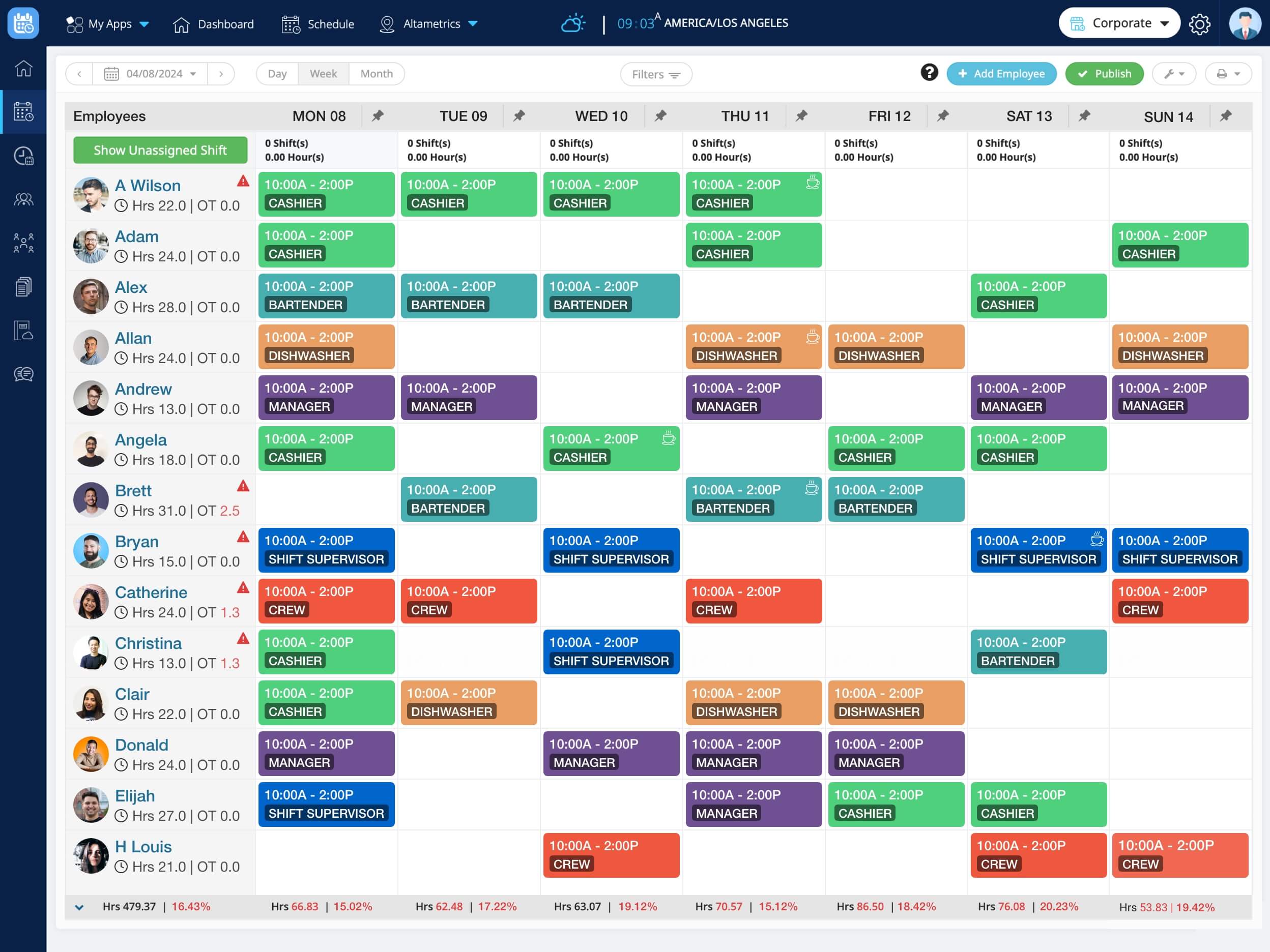The image size is (1270, 952).
Task: Click the break cup icon on Thursday A Wilson shift
Action: tap(813, 183)
